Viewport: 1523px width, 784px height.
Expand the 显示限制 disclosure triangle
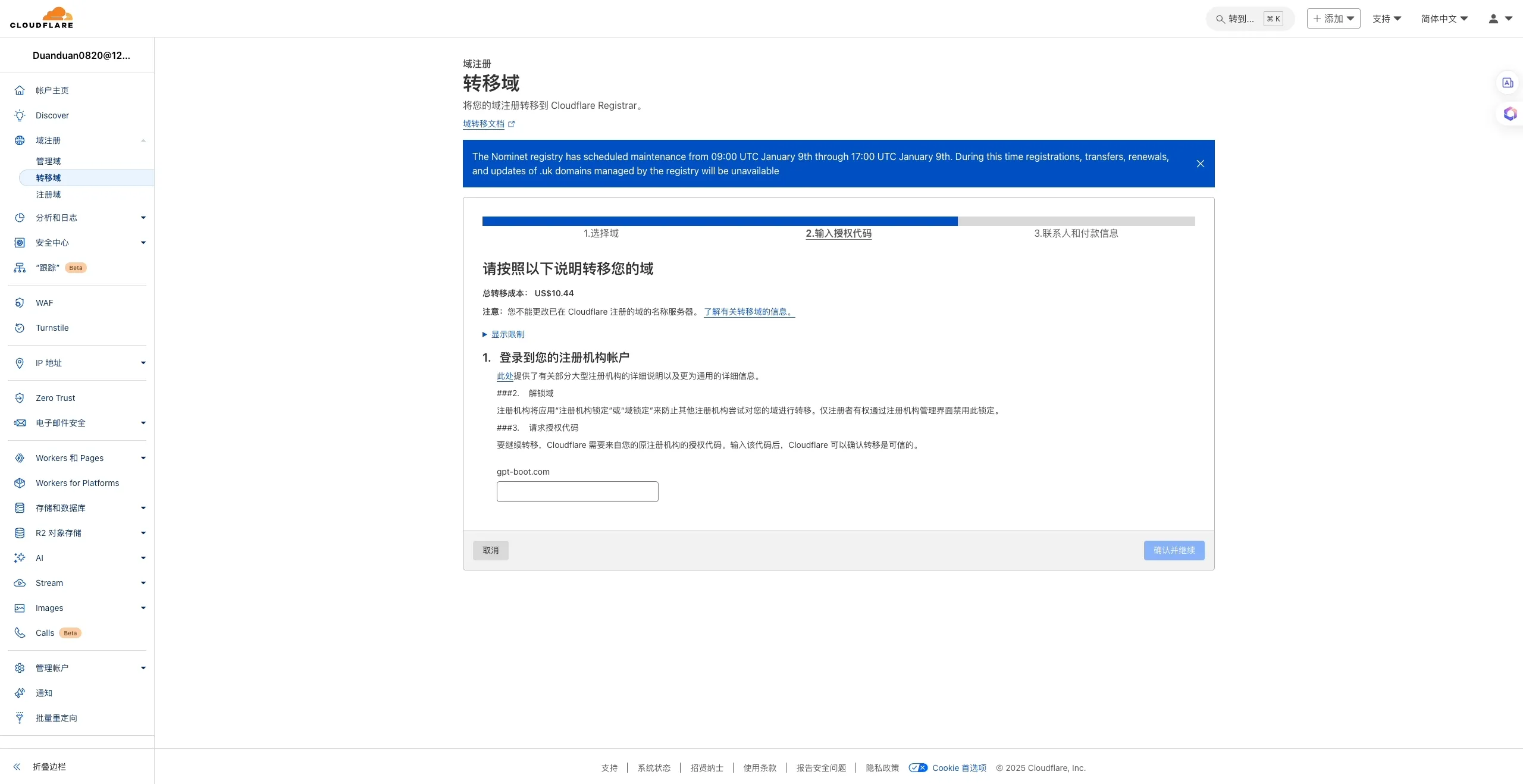point(485,334)
